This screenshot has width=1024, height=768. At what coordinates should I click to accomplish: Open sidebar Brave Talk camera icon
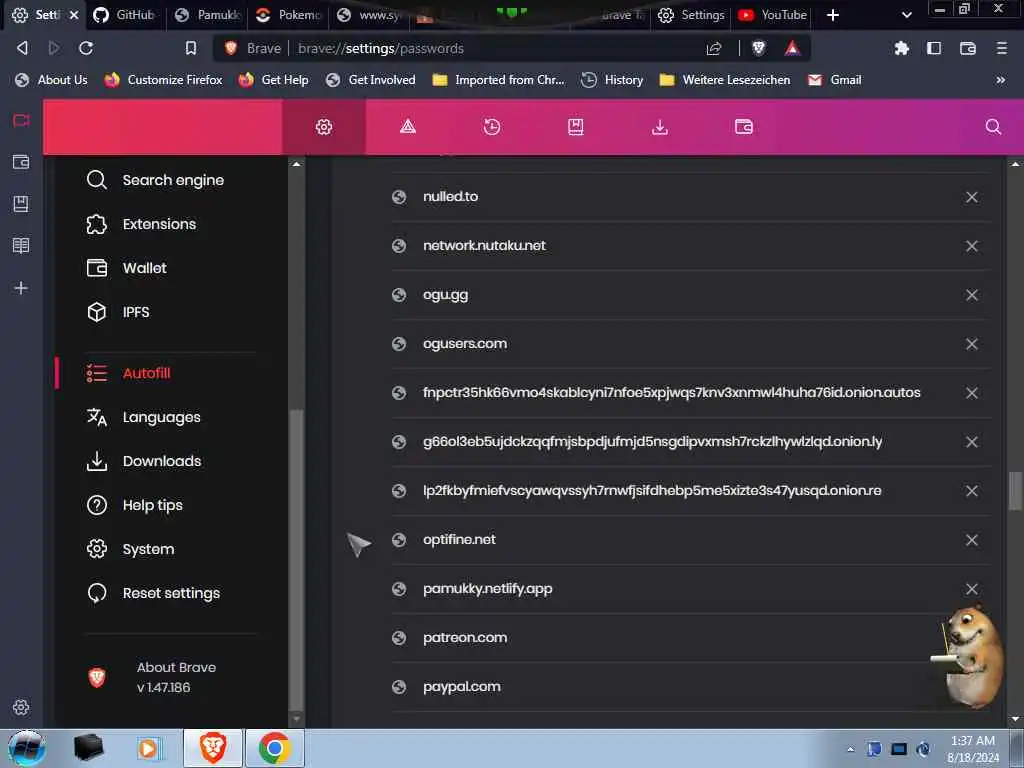coord(21,121)
